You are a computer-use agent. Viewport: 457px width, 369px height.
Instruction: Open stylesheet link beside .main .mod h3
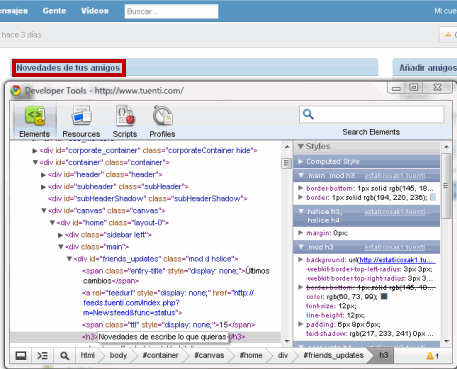click(398, 176)
